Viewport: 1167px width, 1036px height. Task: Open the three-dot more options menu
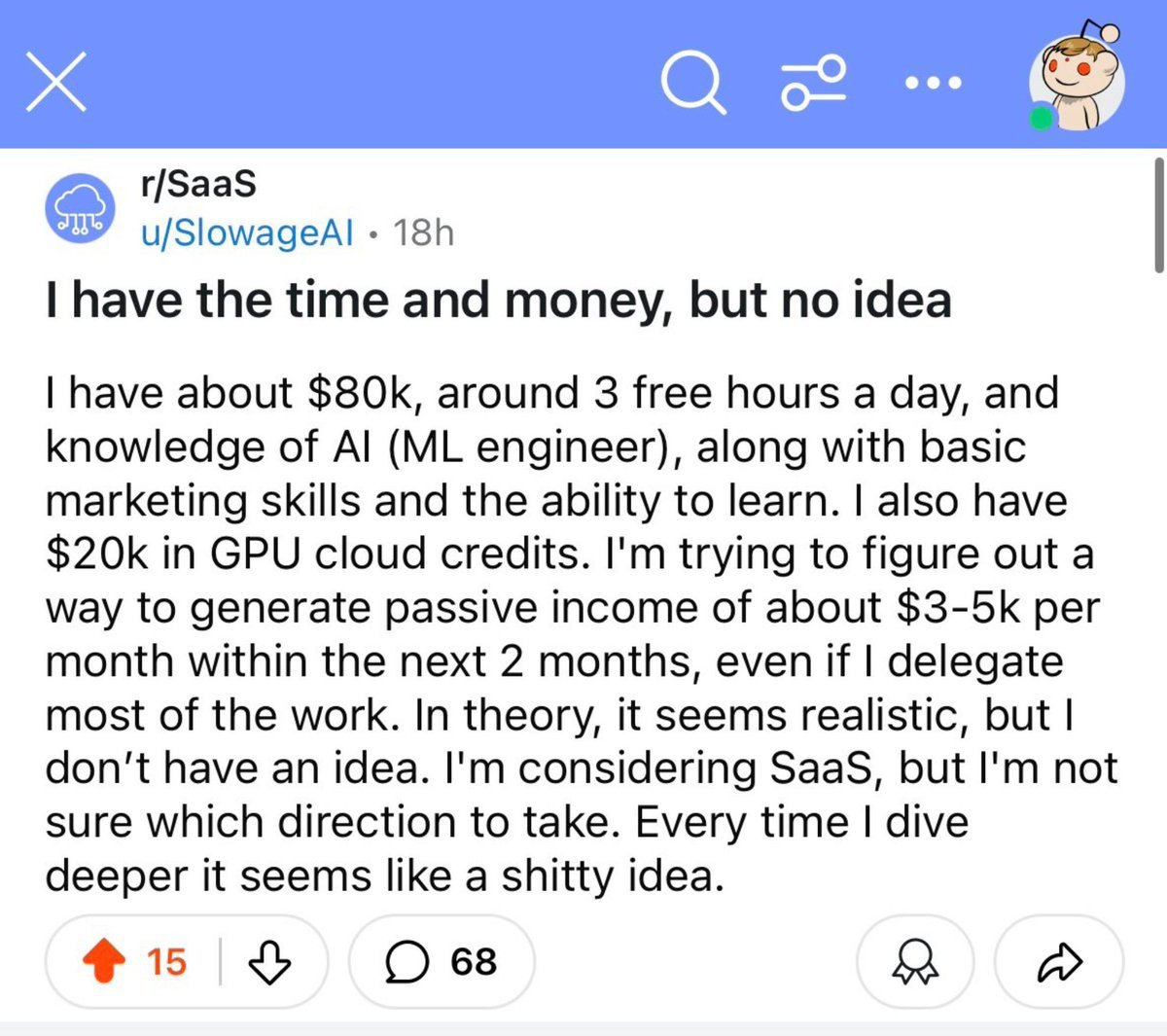click(x=933, y=83)
